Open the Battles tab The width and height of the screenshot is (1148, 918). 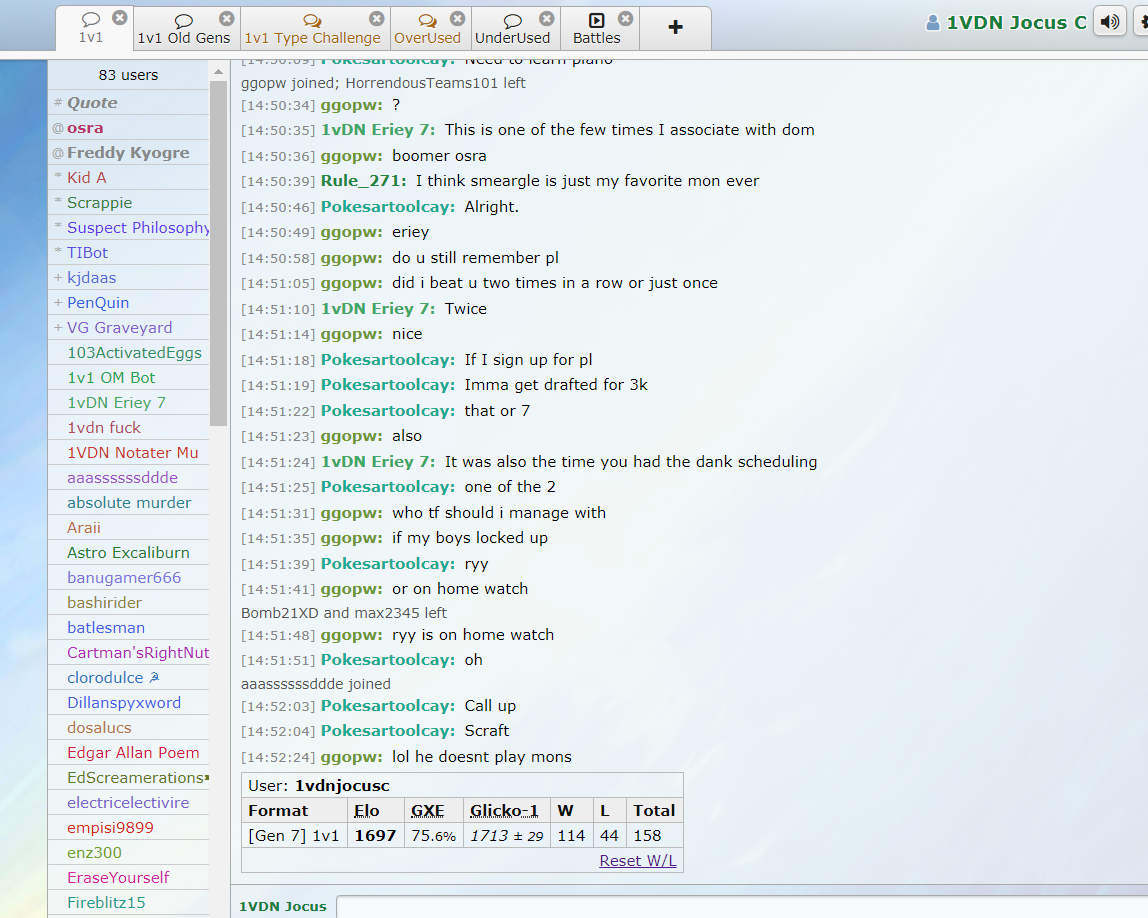(597, 30)
